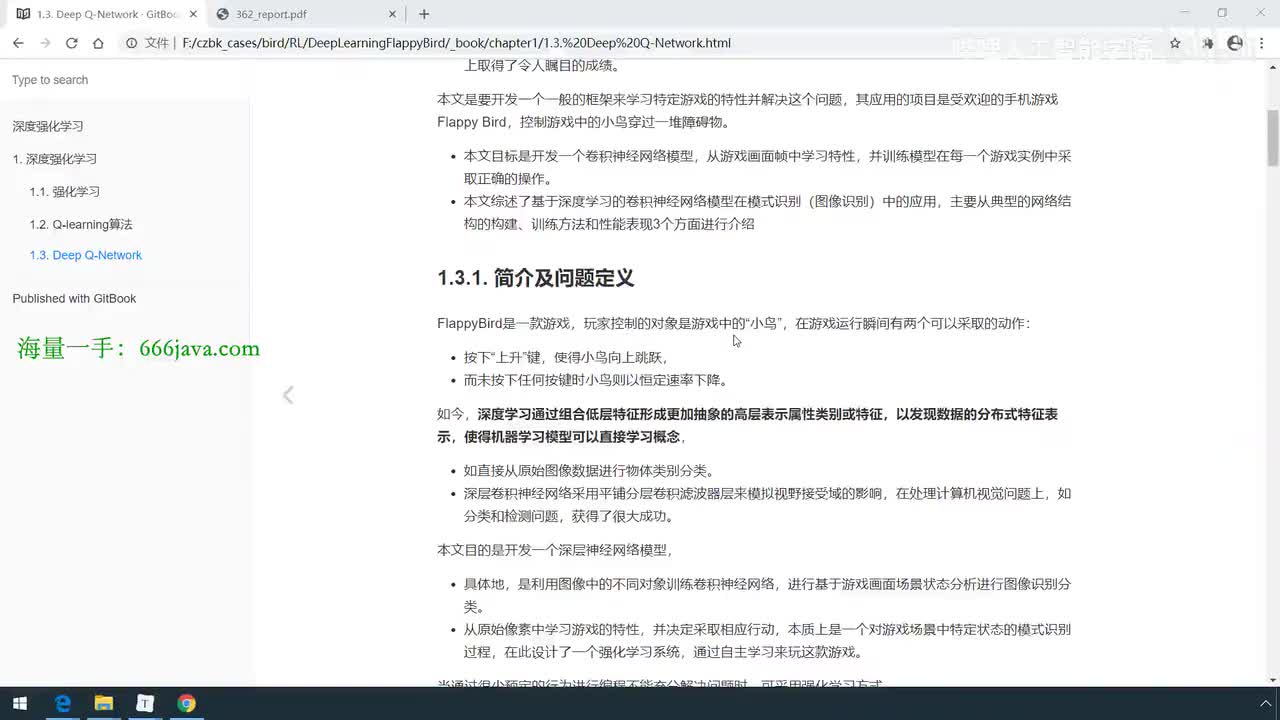Bookmark this page with the star icon

pos(1175,43)
